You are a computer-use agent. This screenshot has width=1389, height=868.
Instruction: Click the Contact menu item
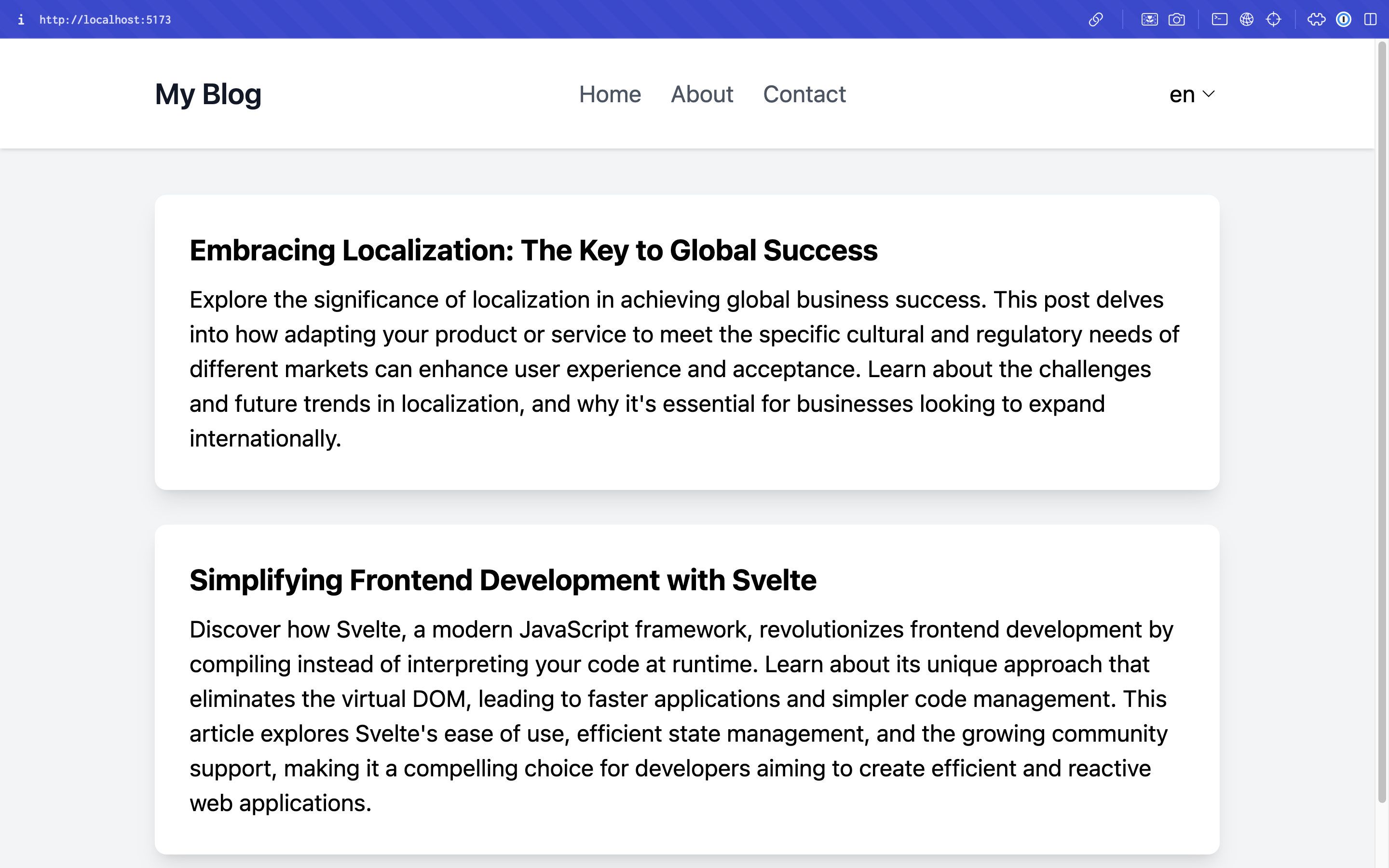coord(804,93)
